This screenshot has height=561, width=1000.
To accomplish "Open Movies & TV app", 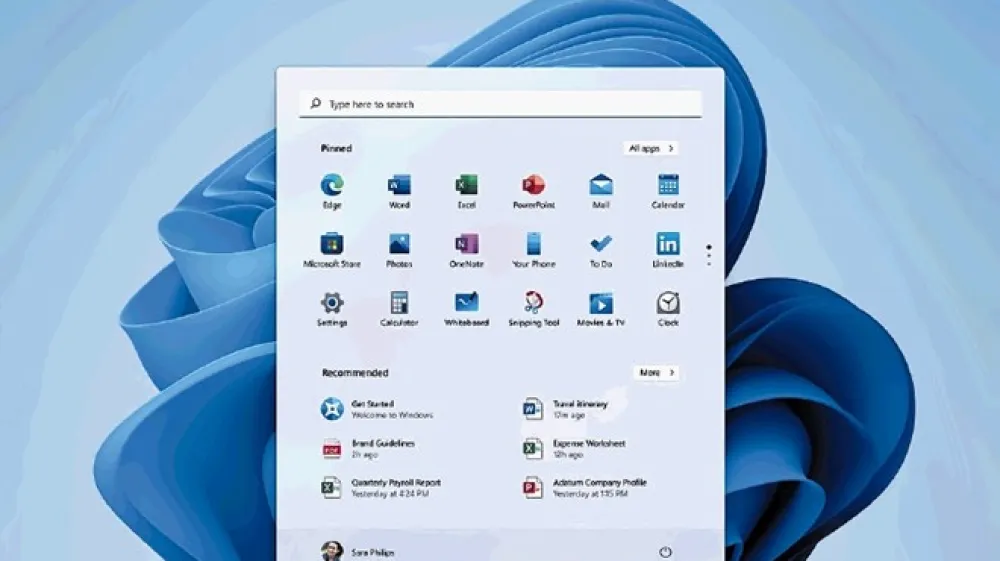I will [x=601, y=309].
